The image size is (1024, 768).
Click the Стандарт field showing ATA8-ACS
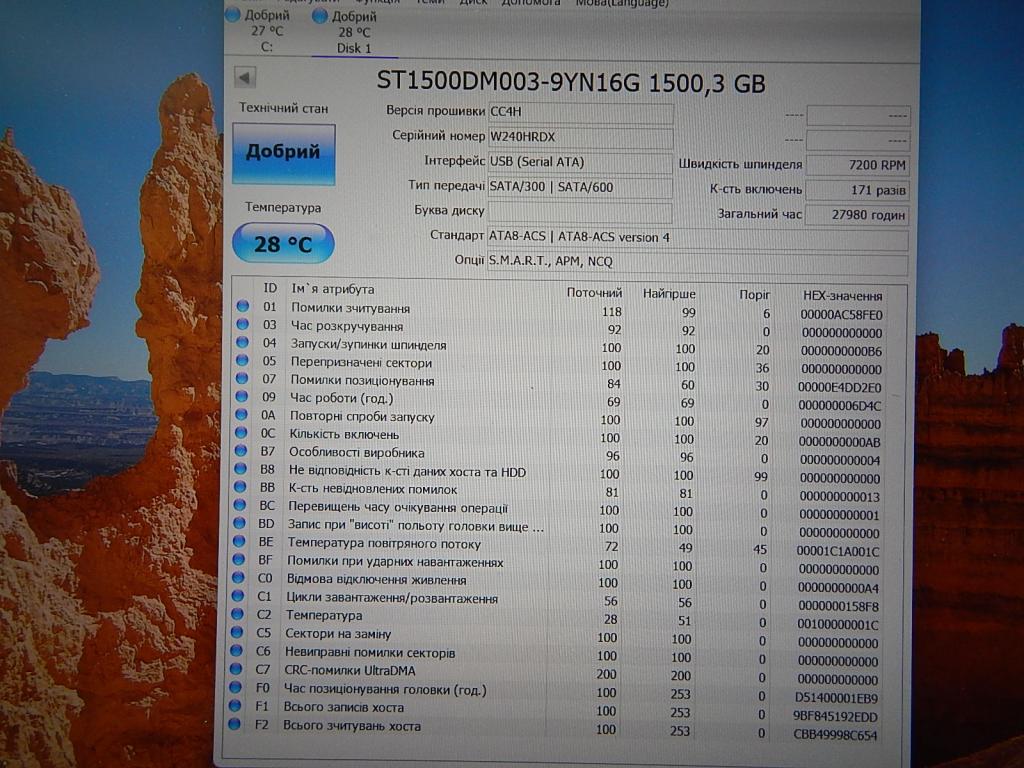[698, 238]
